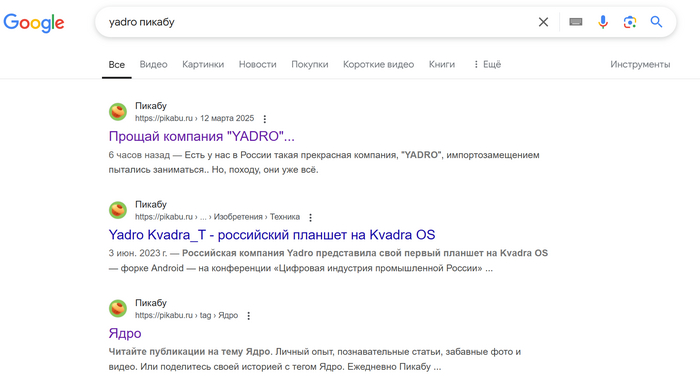The width and height of the screenshot is (700, 381).
Task: Open 'Yadro Kvadra_T' tablet result
Action: pyautogui.click(x=272, y=234)
